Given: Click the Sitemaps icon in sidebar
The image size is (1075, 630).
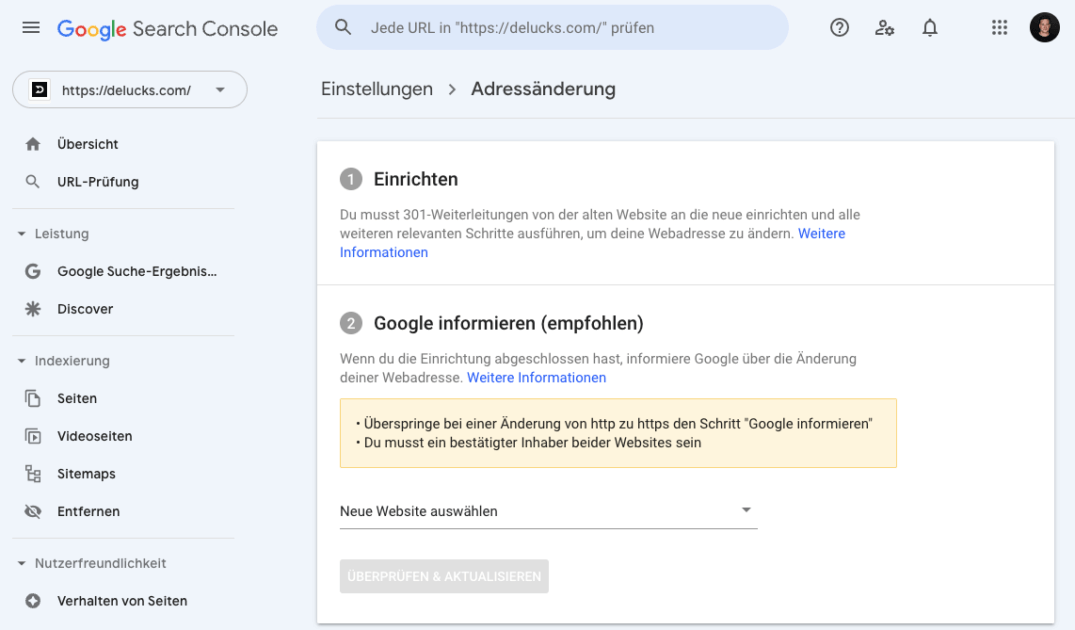Looking at the screenshot, I should 33,474.
